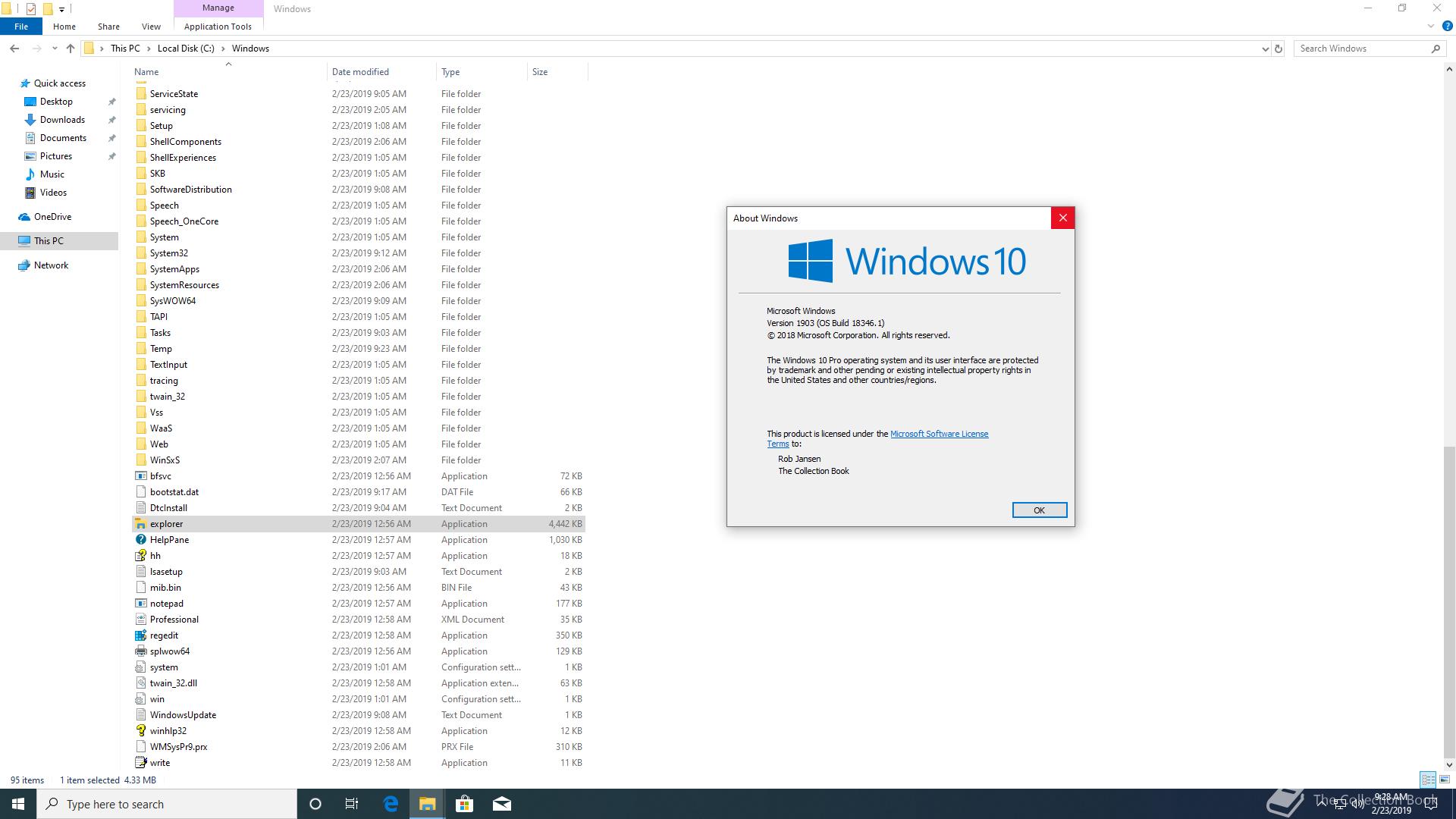Image resolution: width=1456 pixels, height=819 pixels.
Task: Open recent locations dropdown arrow
Action: click(x=55, y=49)
